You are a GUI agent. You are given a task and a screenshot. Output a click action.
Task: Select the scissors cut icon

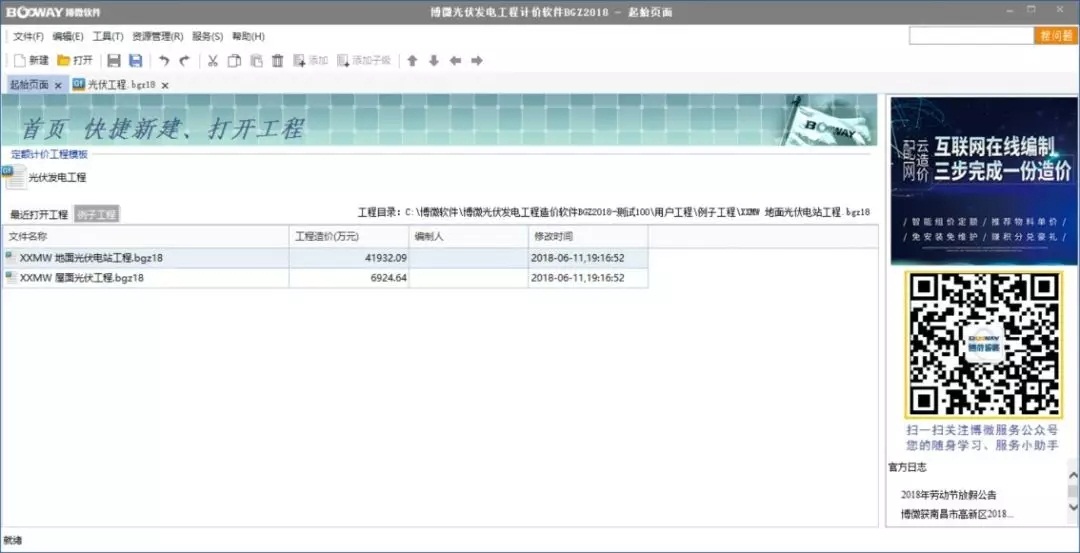click(x=213, y=61)
